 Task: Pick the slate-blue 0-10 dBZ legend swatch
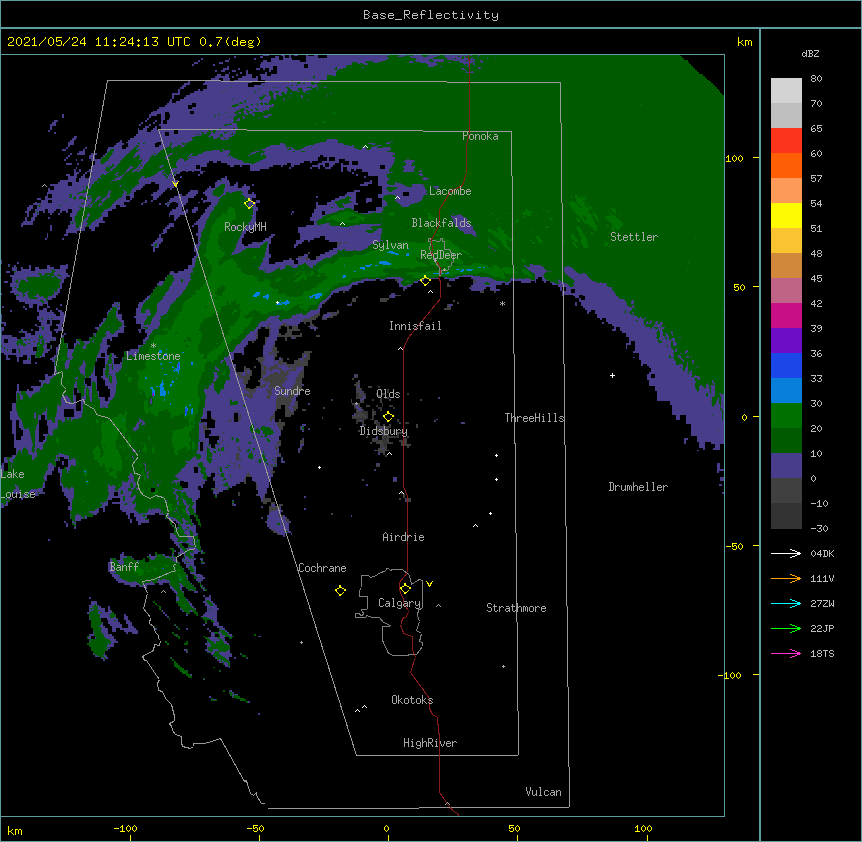pyautogui.click(x=786, y=466)
